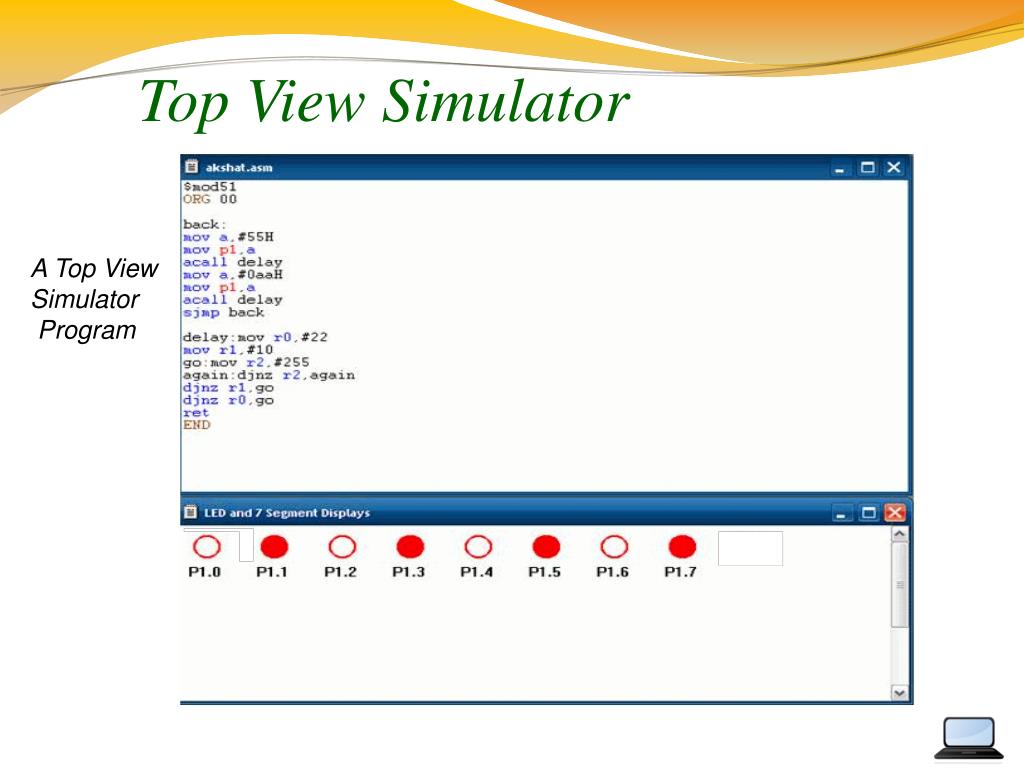Click the scroll down arrow in LED window

coord(899,693)
